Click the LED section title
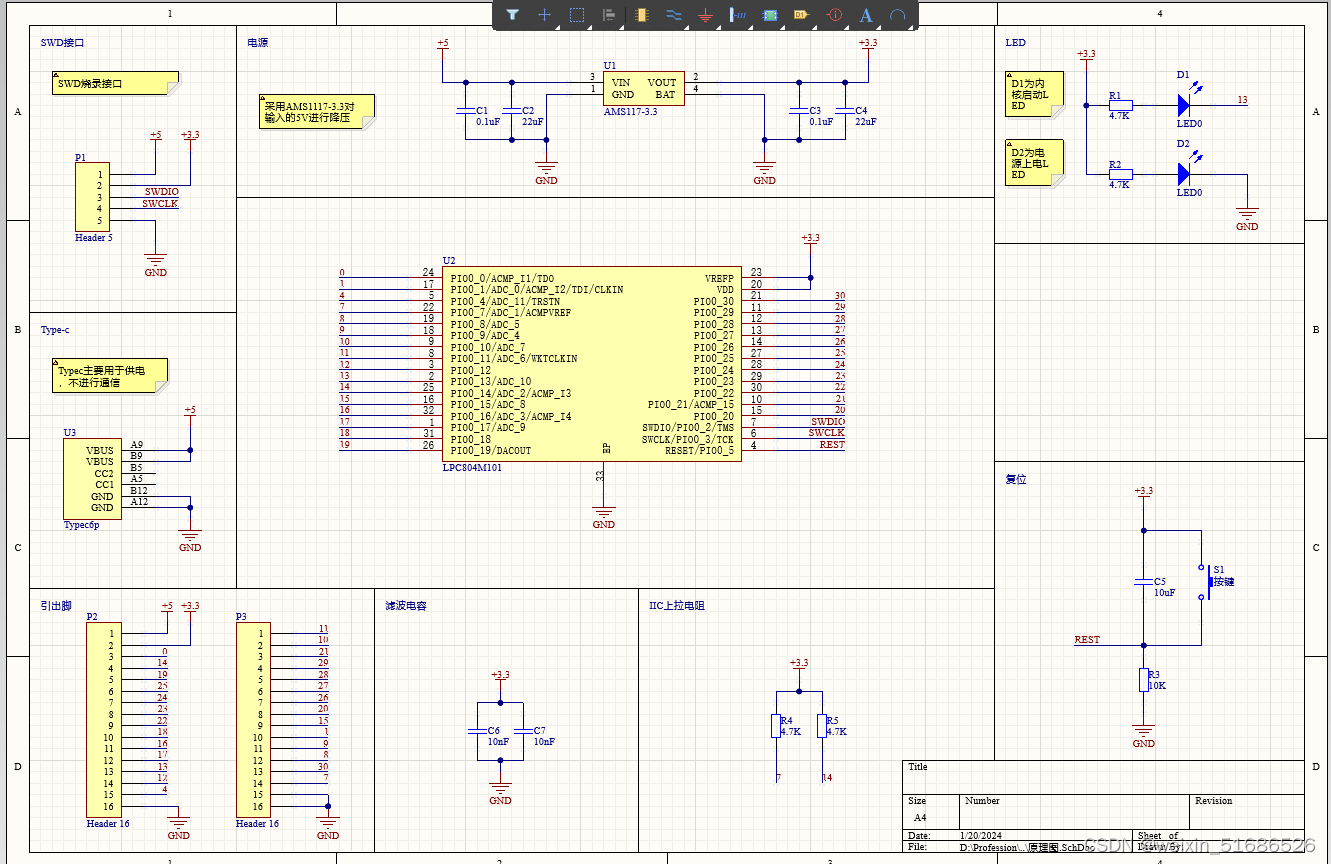Screen dimensions: 1331x864 pos(1016,43)
